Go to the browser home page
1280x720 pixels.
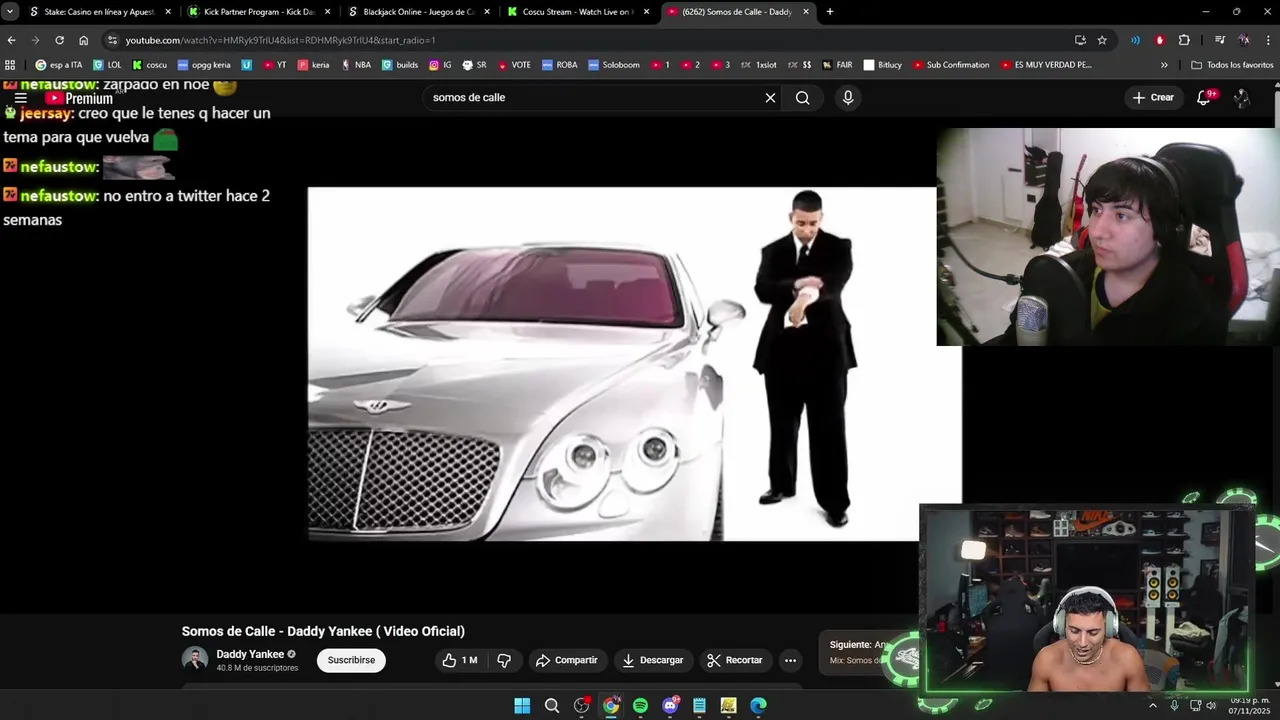83,40
